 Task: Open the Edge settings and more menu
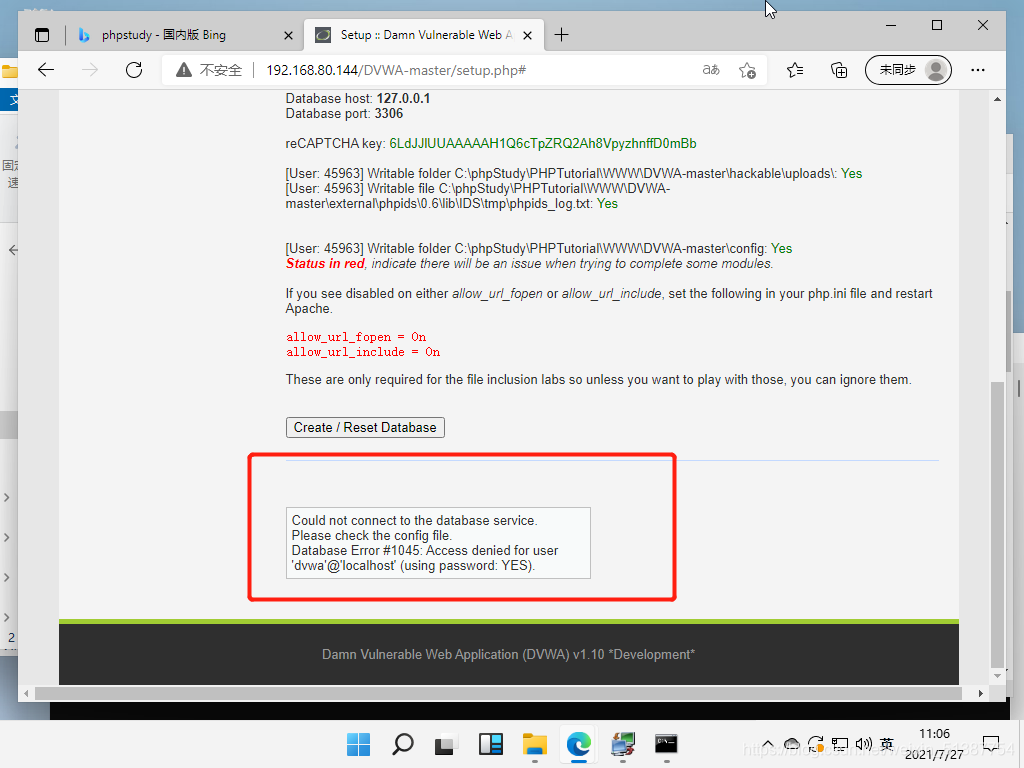(x=978, y=70)
